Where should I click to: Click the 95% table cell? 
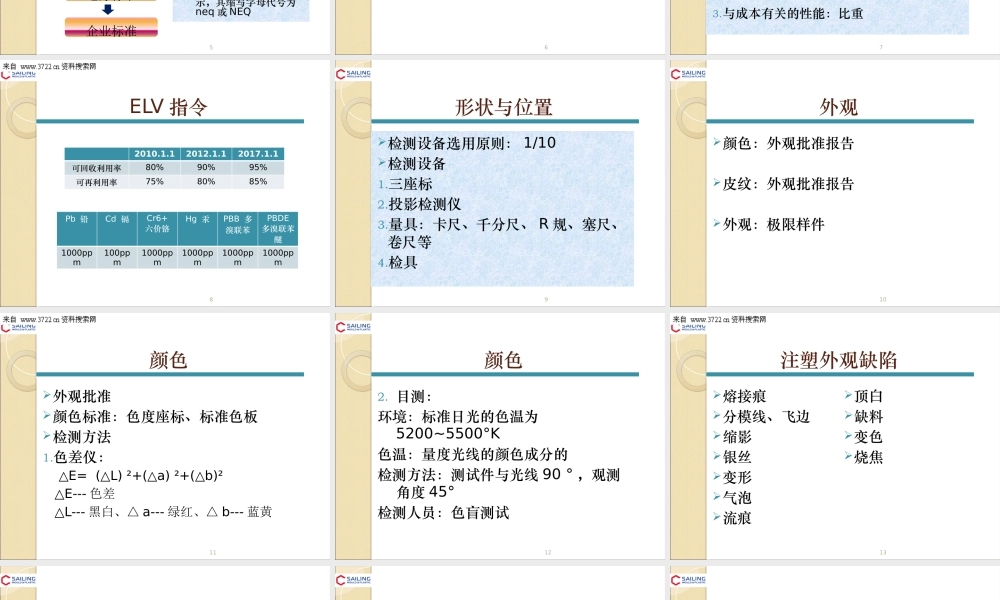[x=258, y=168]
